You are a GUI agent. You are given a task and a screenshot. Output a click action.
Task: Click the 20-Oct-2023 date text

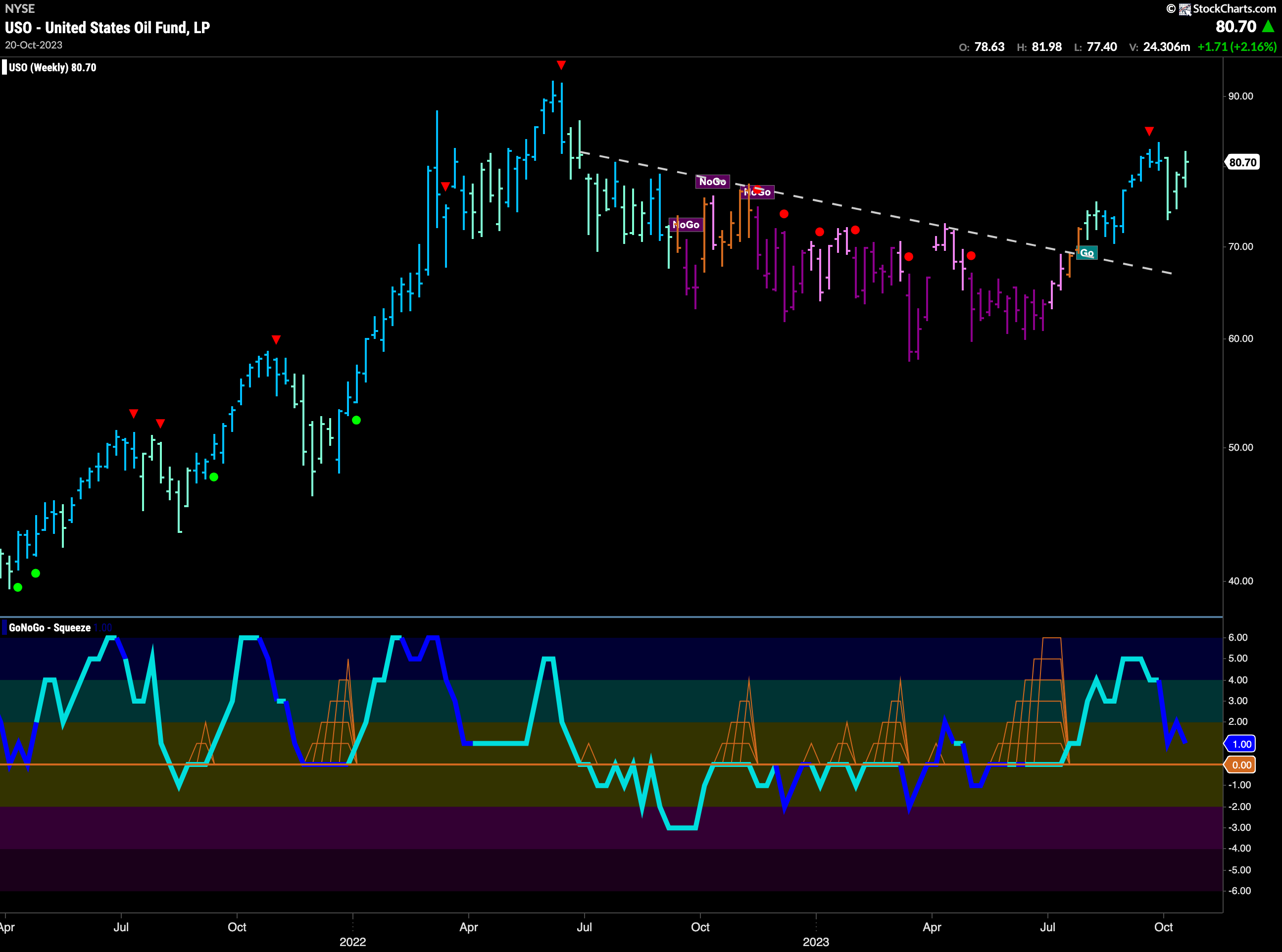pos(34,45)
